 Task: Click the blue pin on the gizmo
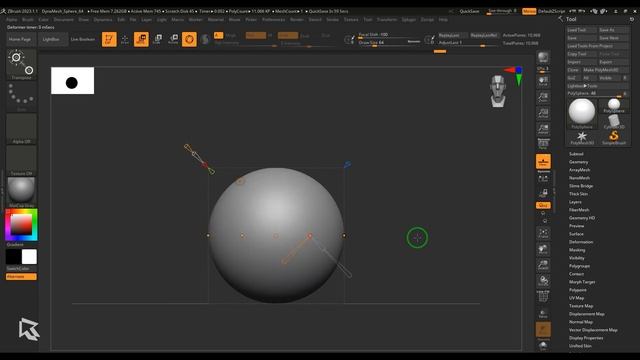tap(347, 164)
